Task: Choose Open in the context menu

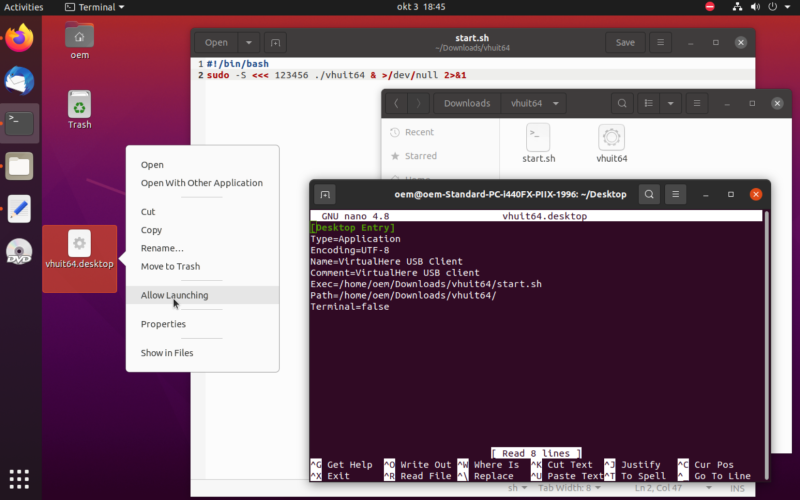Action: coord(203,165)
